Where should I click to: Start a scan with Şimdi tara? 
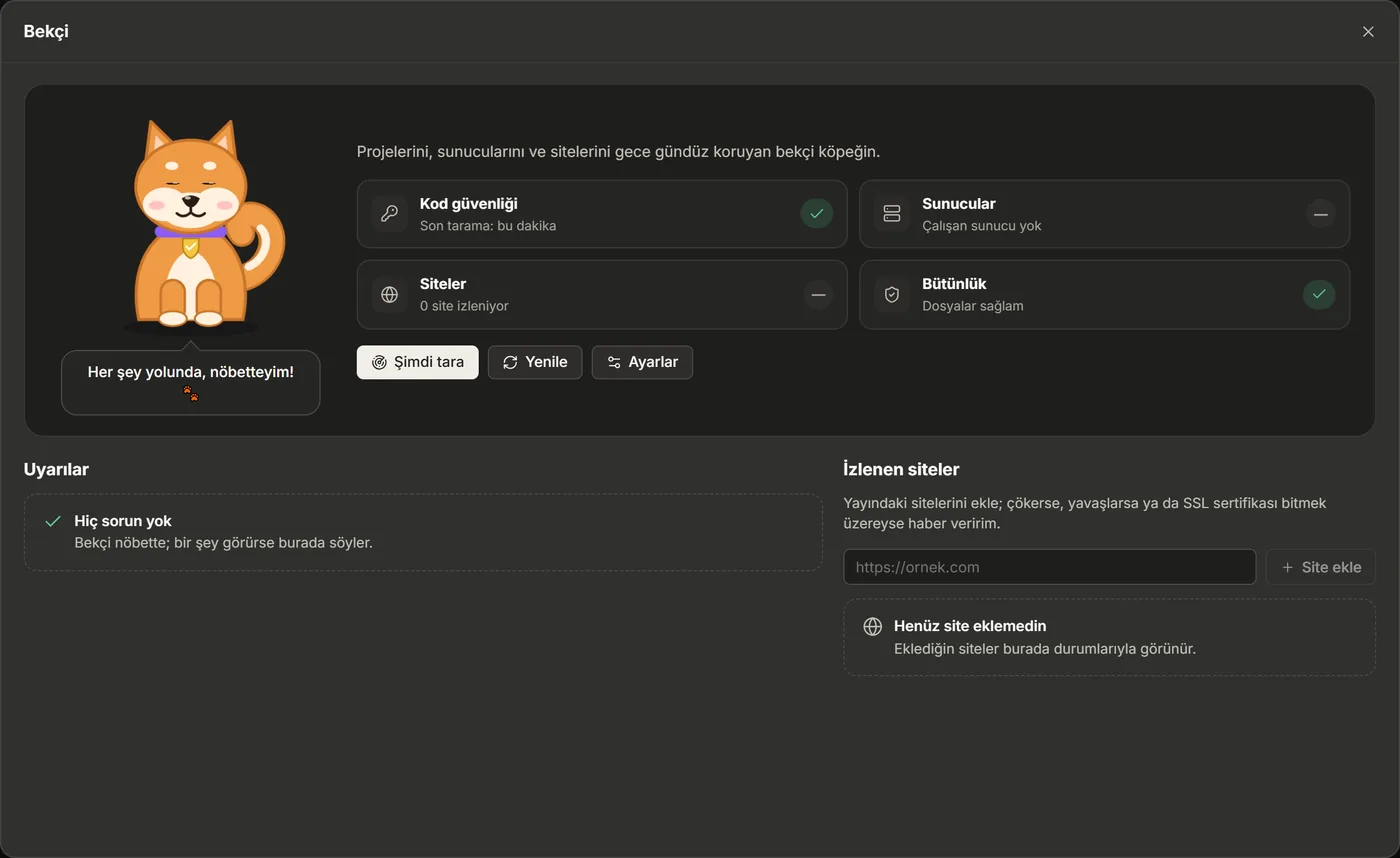point(417,362)
